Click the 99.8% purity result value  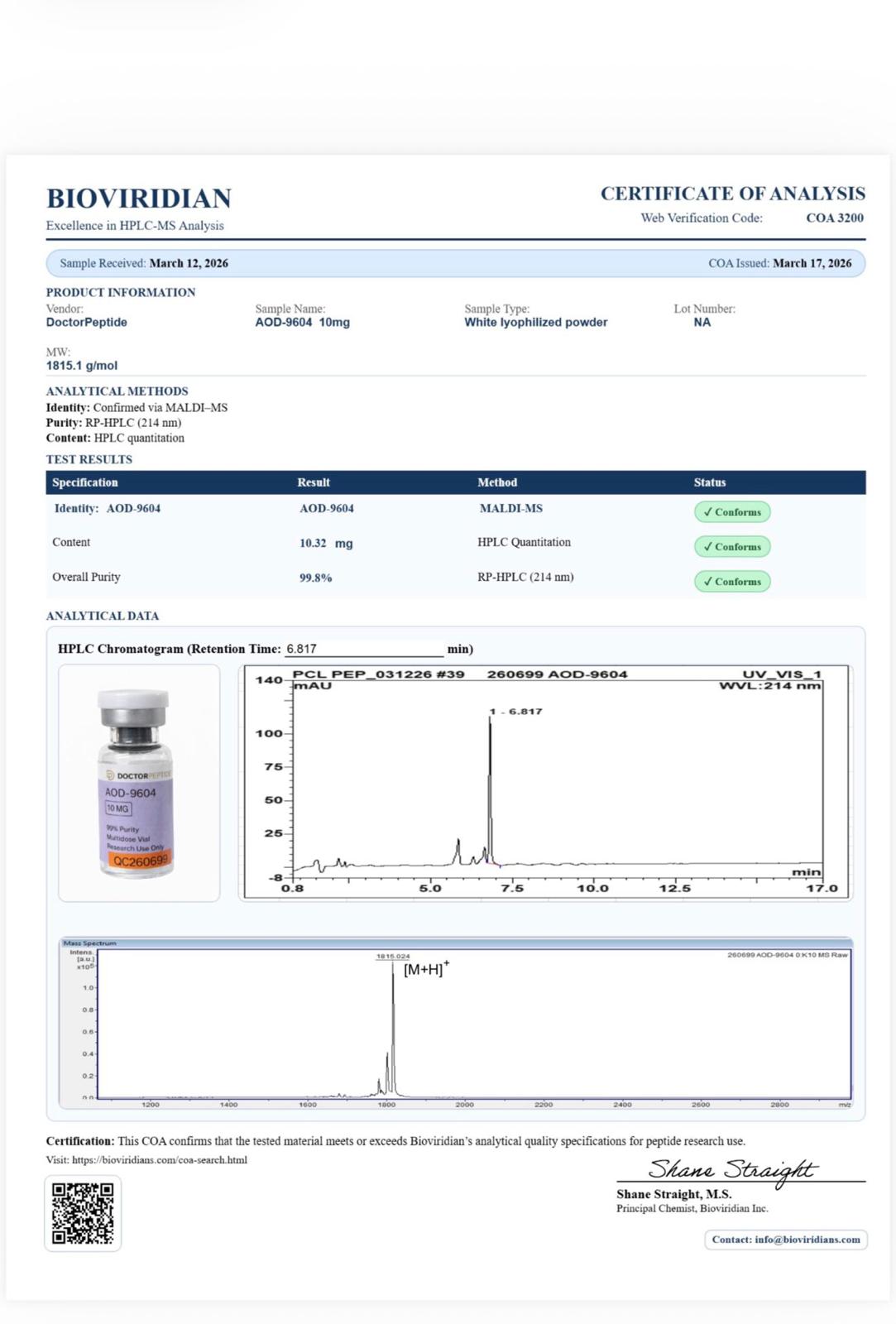pos(315,578)
